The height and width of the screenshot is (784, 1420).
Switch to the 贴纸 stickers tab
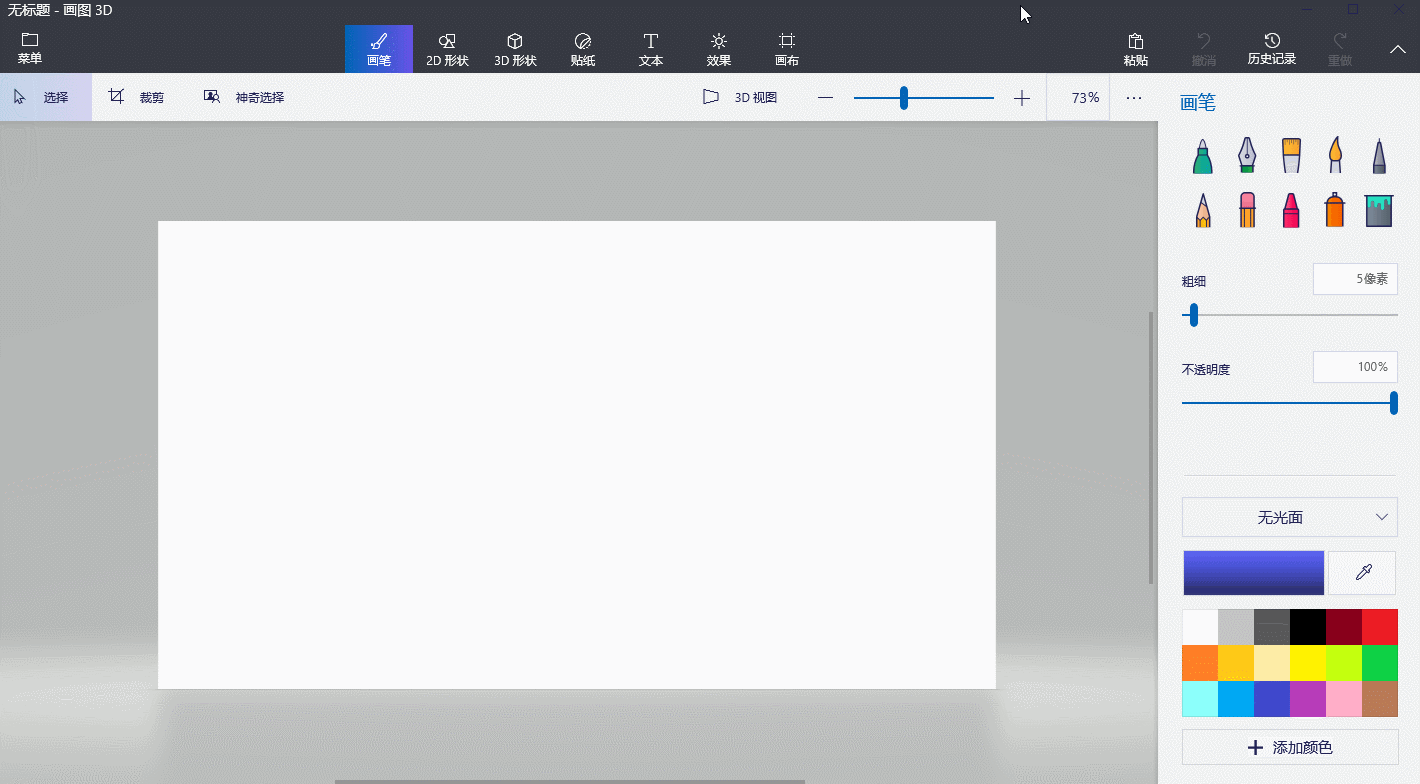(583, 49)
